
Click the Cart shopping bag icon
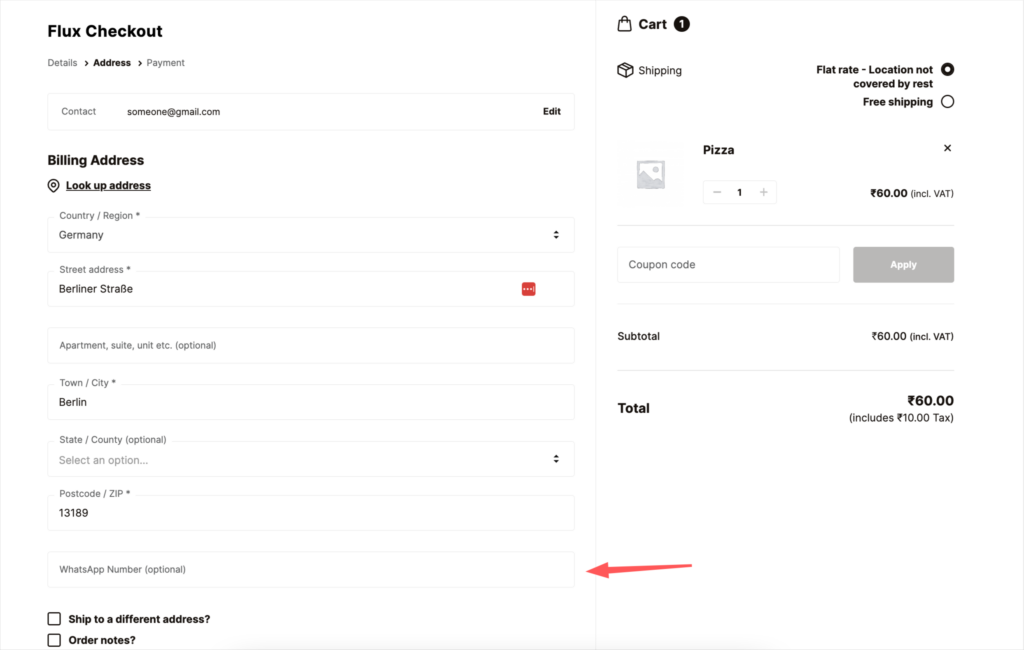click(625, 23)
